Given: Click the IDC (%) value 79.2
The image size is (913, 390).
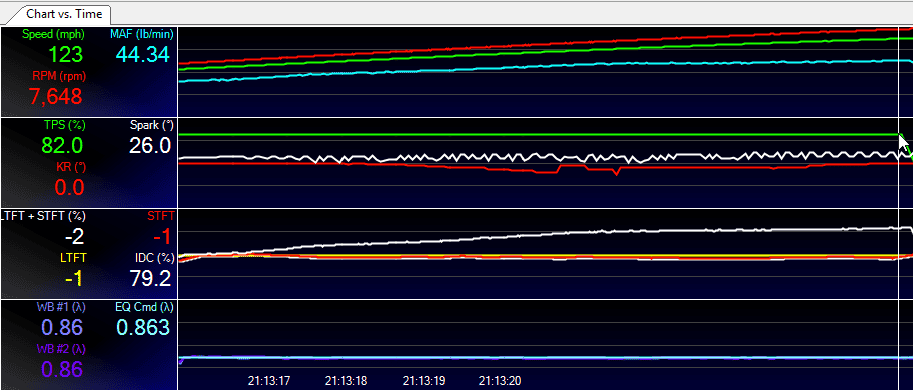Looking at the screenshot, I should pyautogui.click(x=150, y=278).
